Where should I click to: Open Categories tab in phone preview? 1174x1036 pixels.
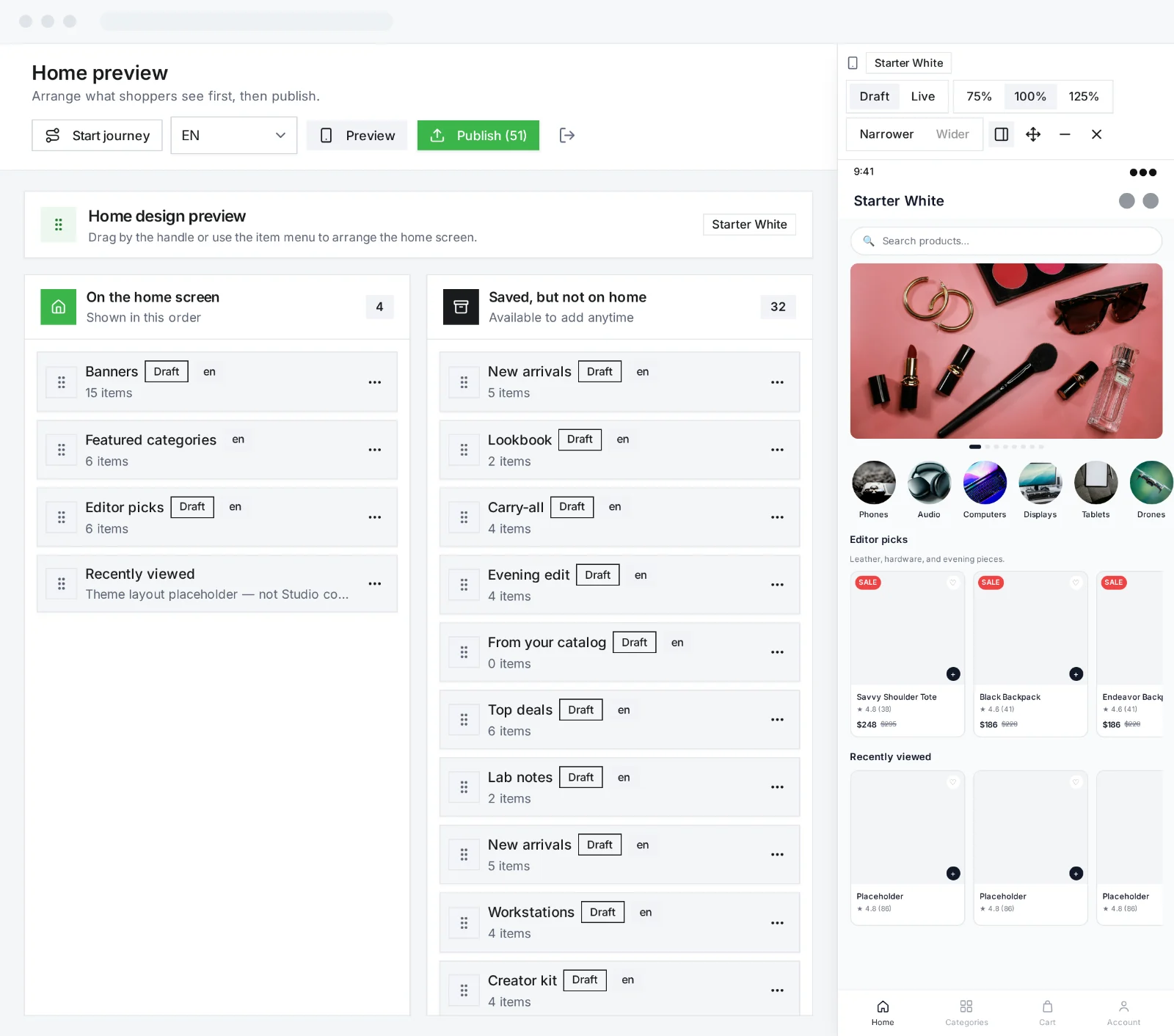pyautogui.click(x=966, y=1013)
